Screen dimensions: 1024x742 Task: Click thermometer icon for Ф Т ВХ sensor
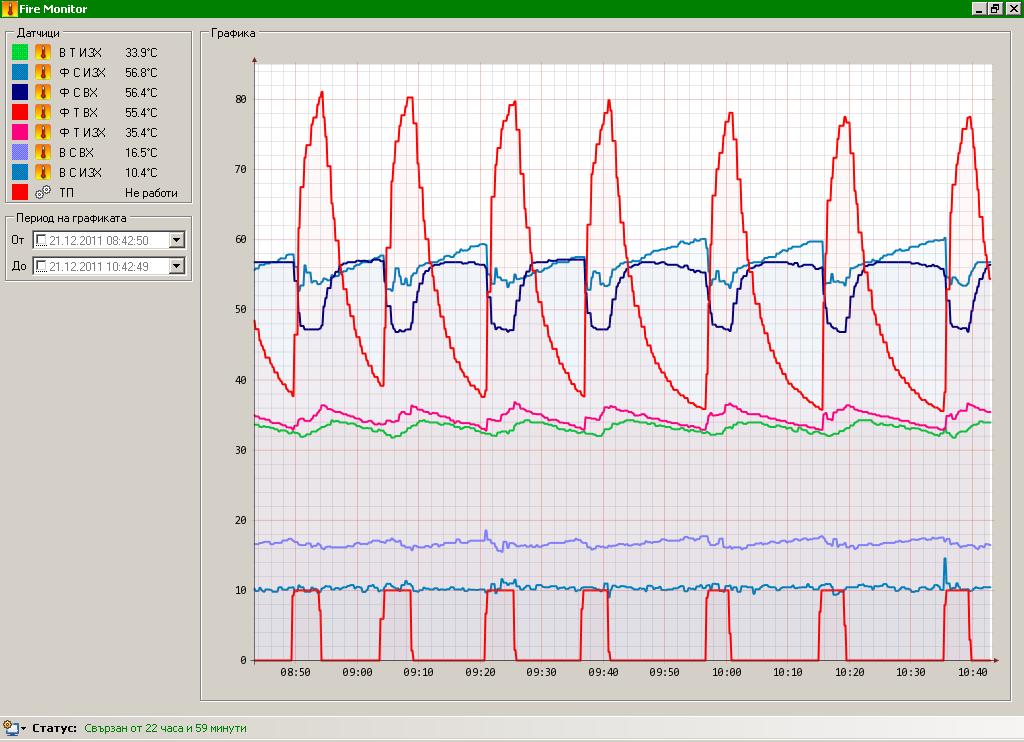coord(43,112)
